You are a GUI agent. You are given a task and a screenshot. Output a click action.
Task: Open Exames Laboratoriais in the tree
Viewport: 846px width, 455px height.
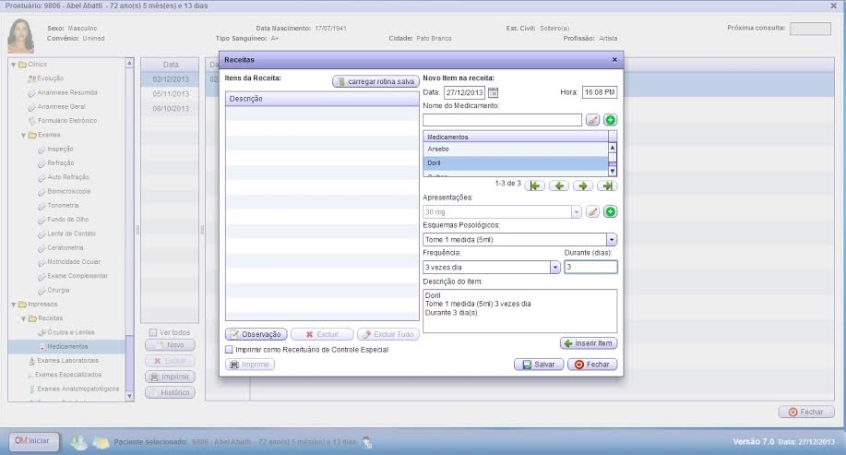click(x=68, y=361)
